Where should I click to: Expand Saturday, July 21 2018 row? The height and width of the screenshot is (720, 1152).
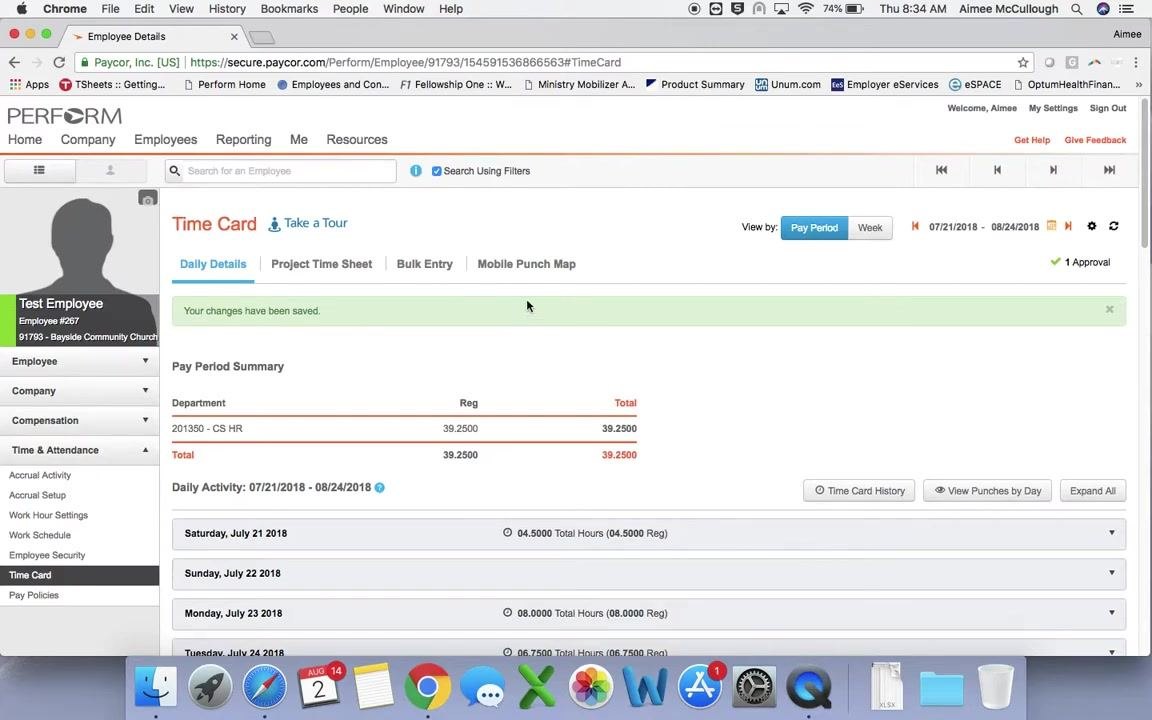tap(649, 533)
